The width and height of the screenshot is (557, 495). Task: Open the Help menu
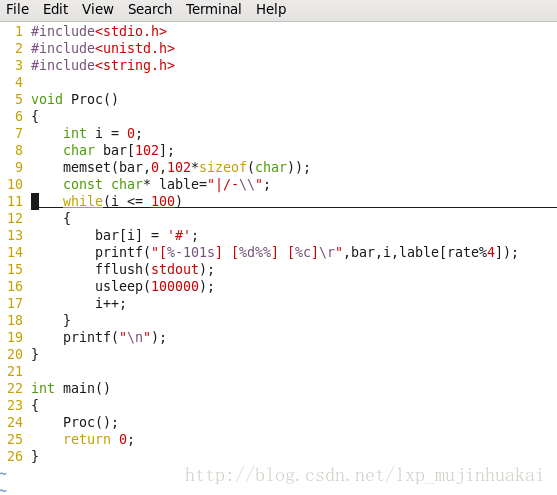271,9
